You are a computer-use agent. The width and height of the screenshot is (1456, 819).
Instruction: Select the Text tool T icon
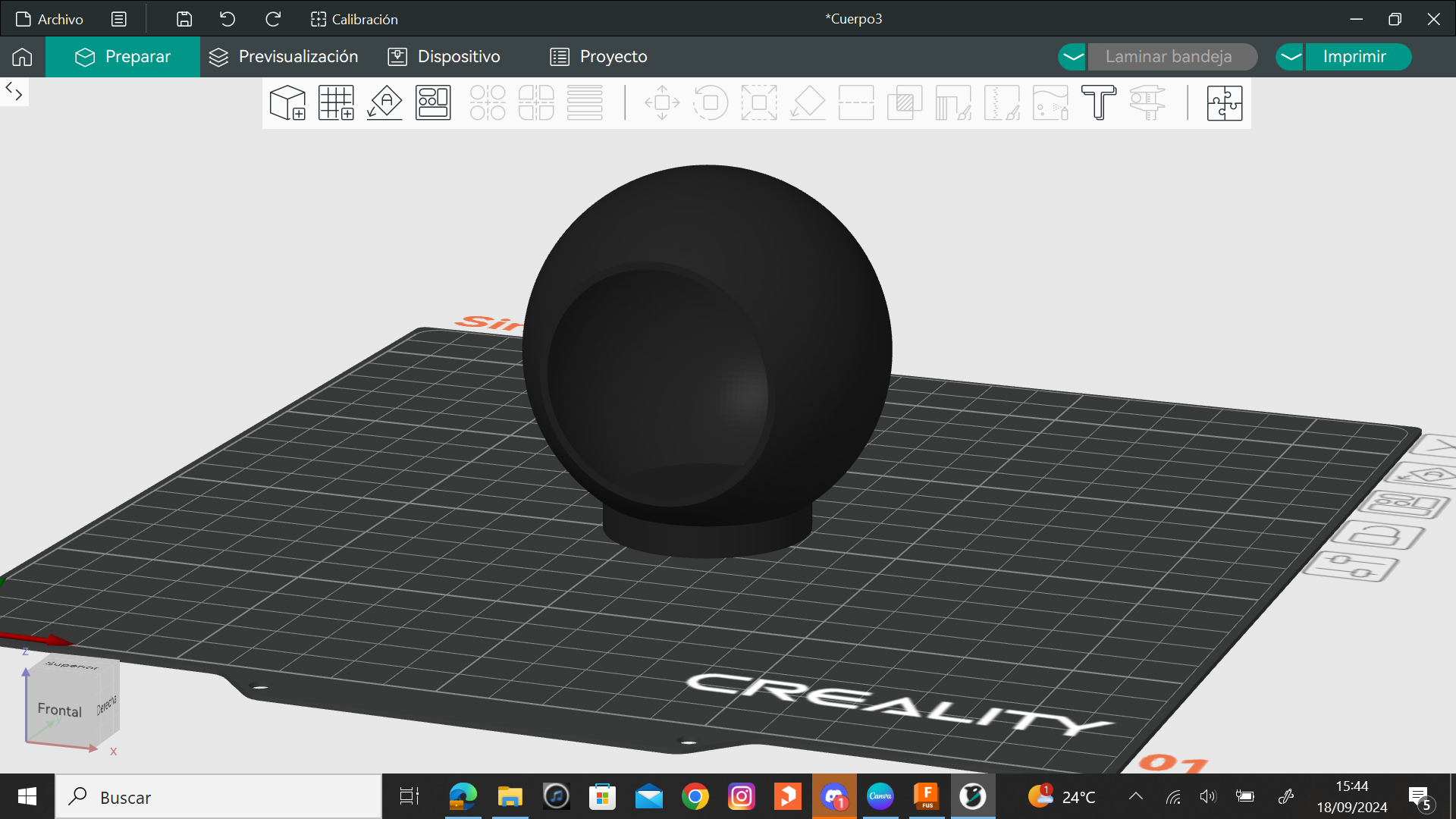click(1099, 103)
